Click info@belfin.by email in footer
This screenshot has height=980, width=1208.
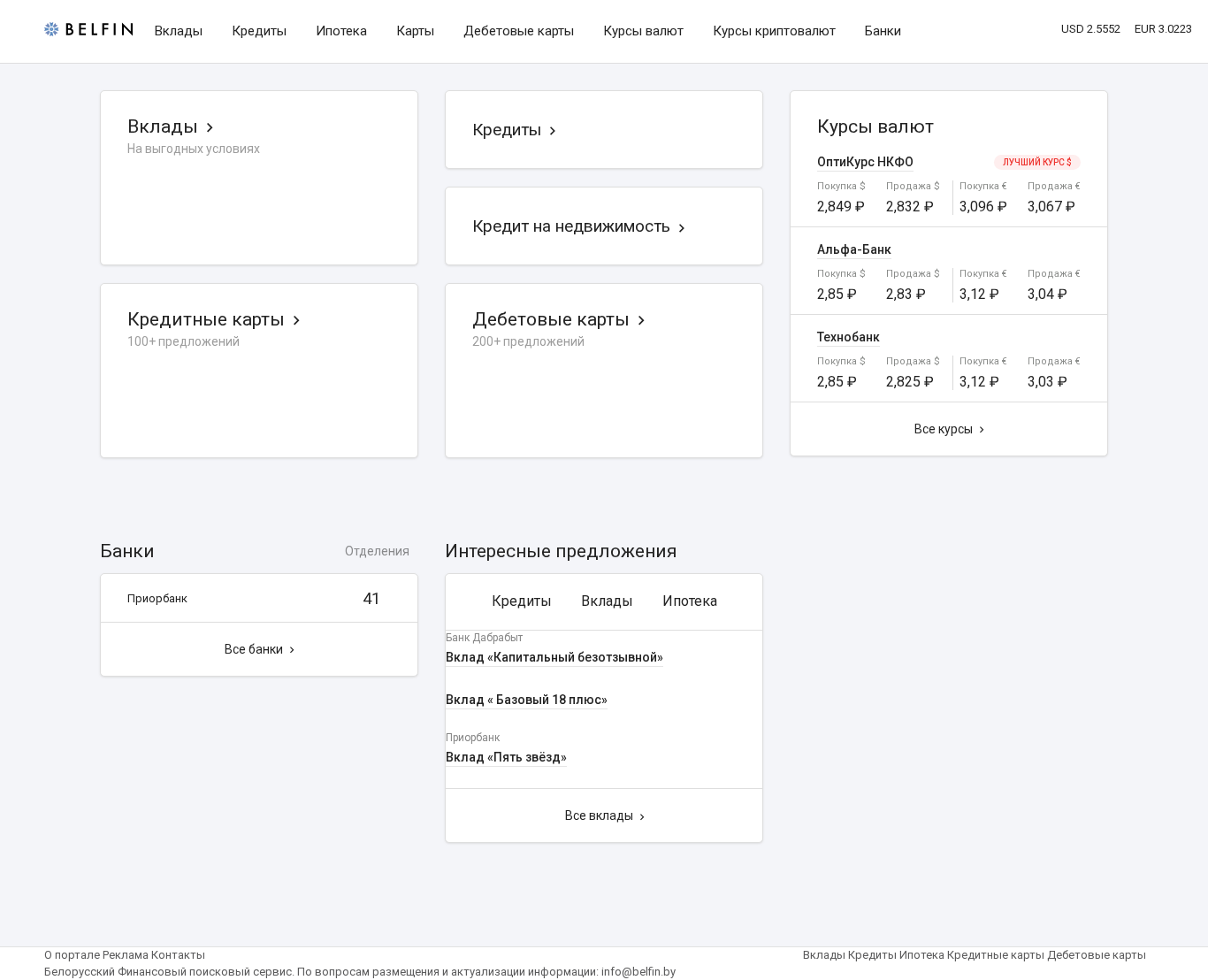point(638,972)
